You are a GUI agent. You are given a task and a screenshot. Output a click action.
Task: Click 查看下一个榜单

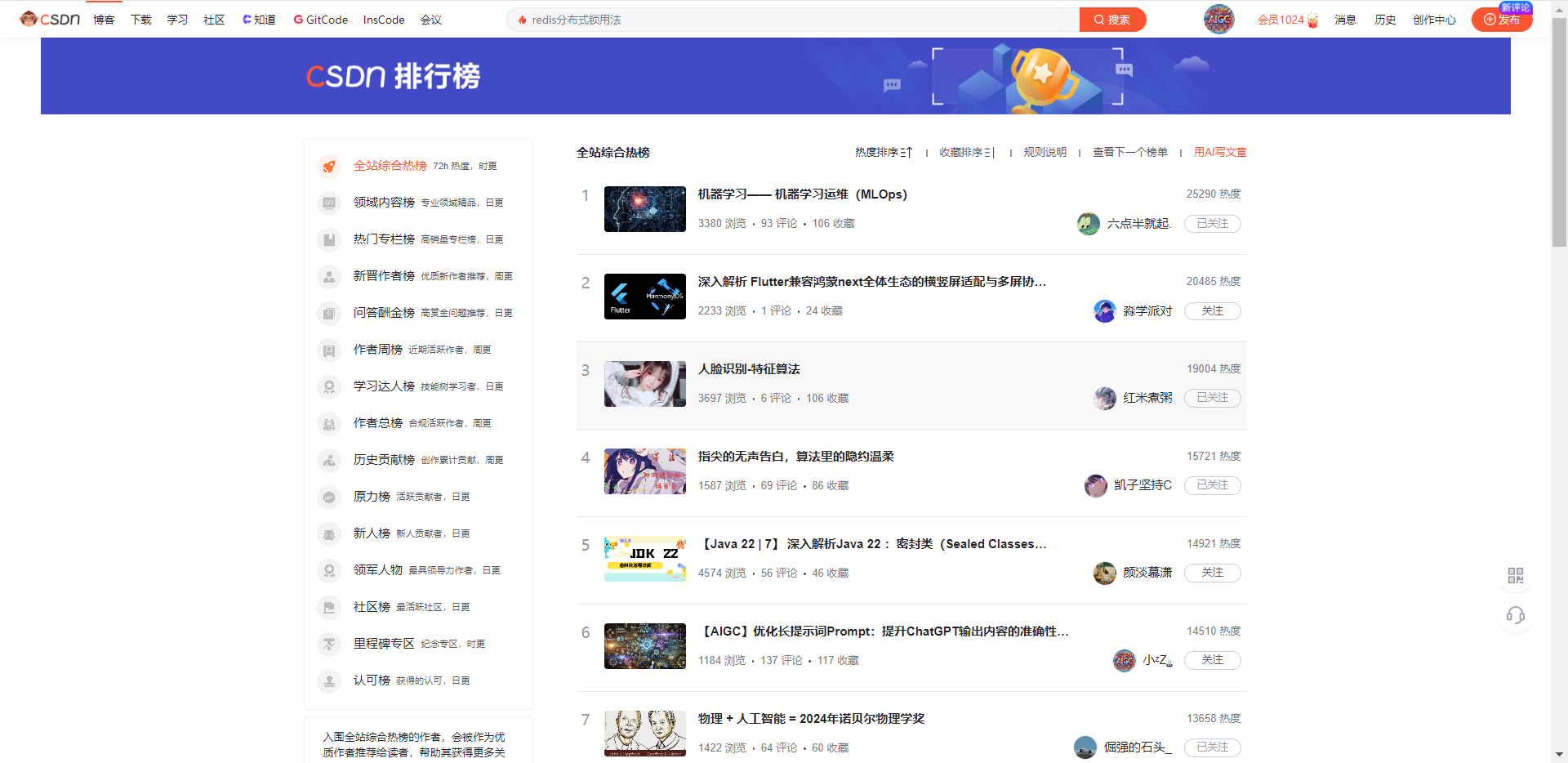1130,153
